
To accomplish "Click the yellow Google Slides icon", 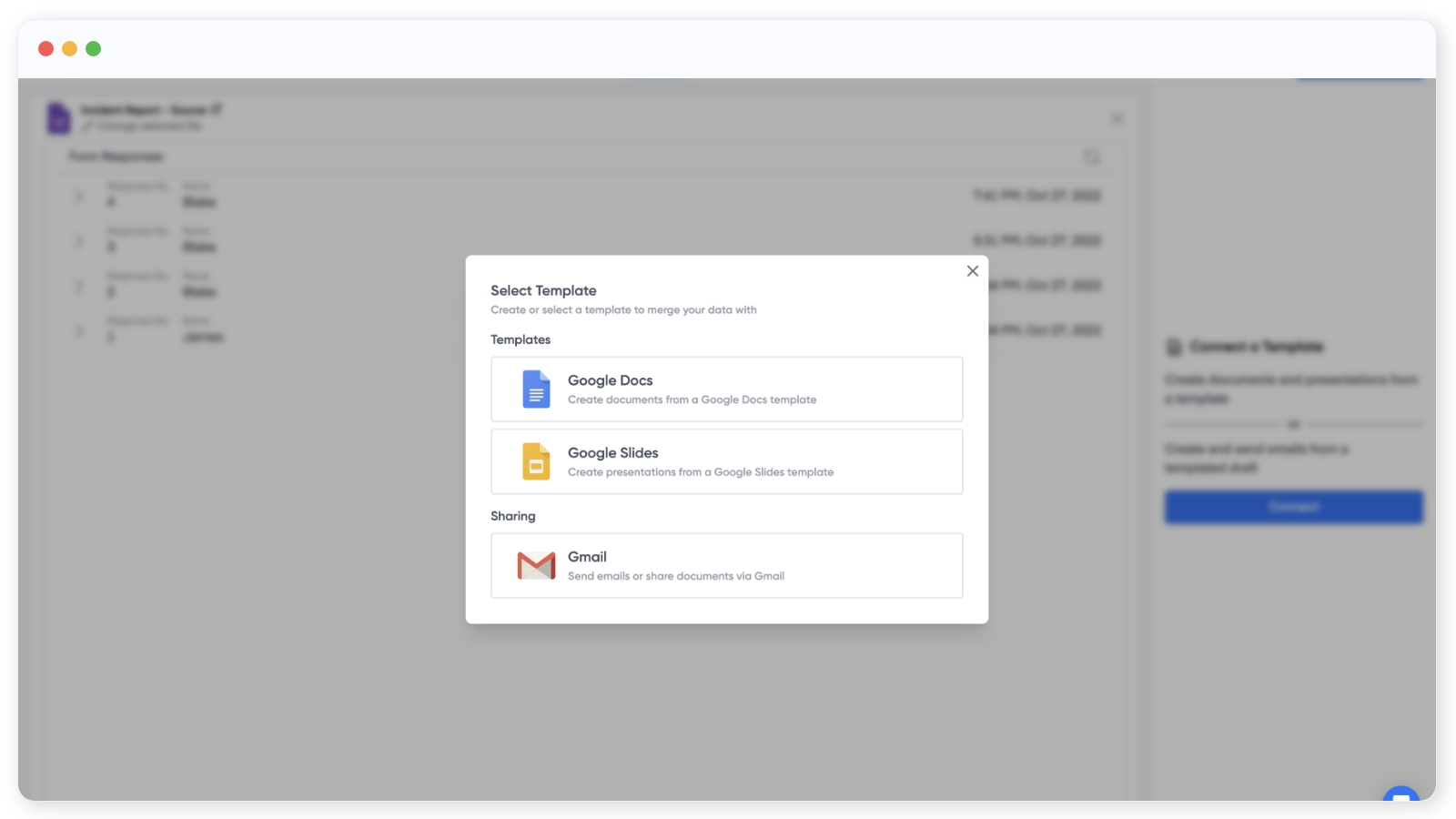I will tap(536, 461).
